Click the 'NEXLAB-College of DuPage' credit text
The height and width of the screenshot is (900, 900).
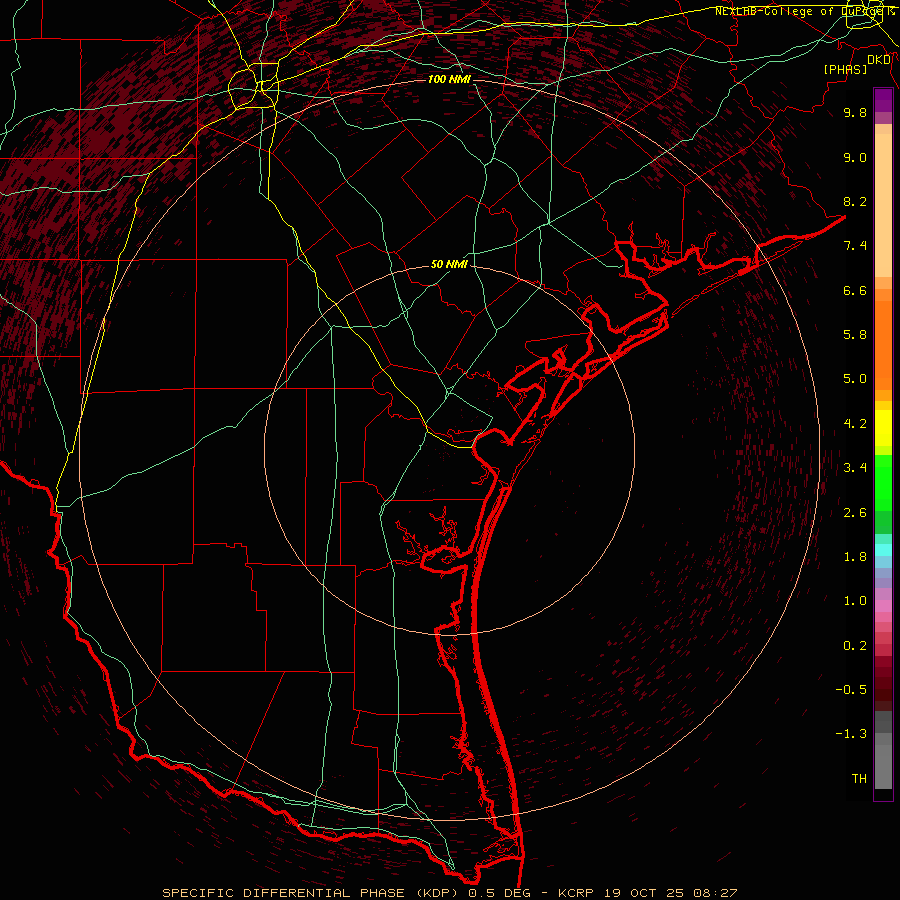pyautogui.click(x=799, y=11)
